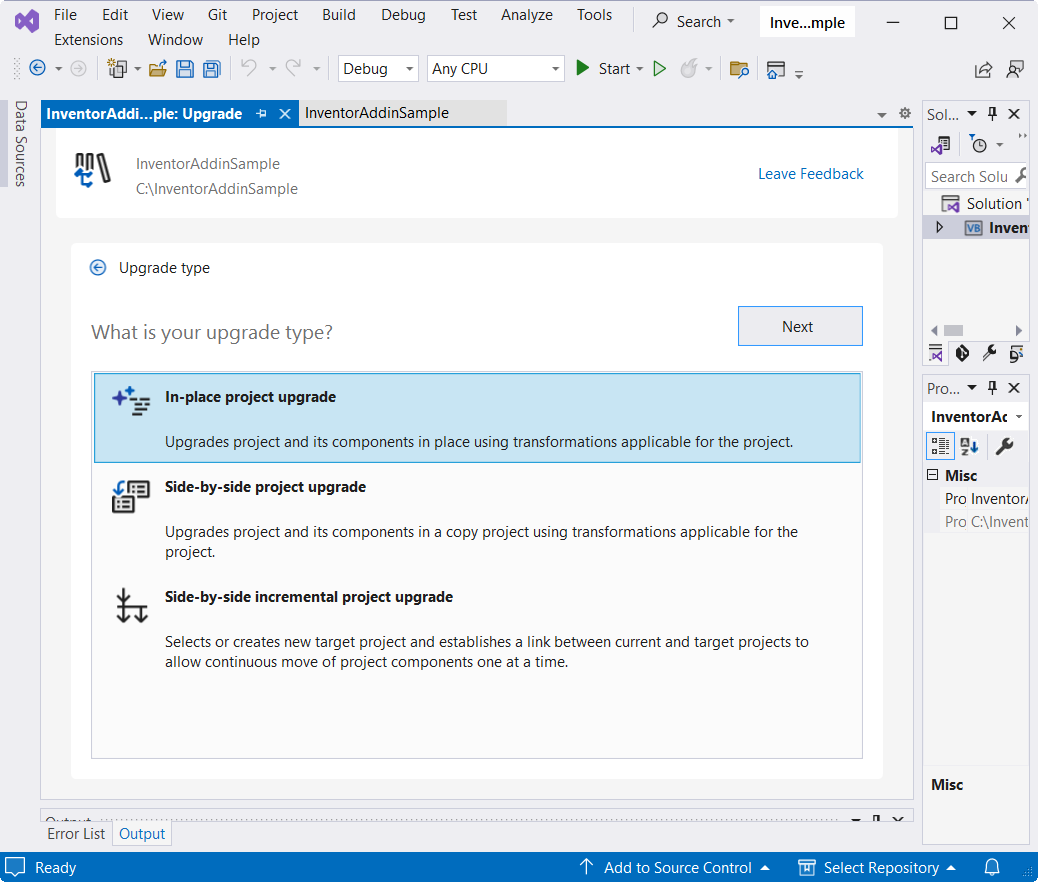Image resolution: width=1038 pixels, height=882 pixels.
Task: Open Solution Explorer window options dropdown
Action: coord(972,113)
